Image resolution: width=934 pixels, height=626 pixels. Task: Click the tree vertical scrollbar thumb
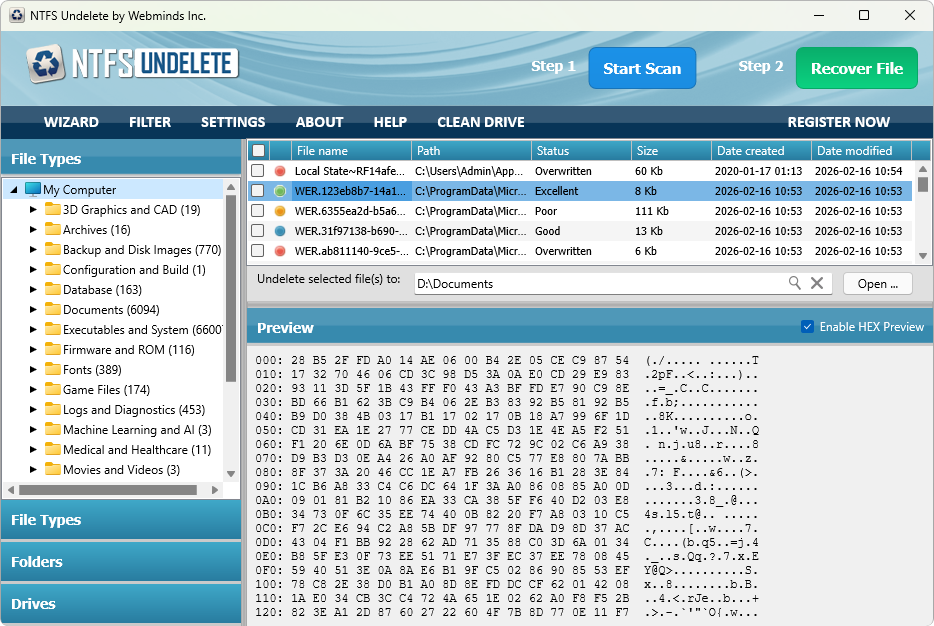coord(231,288)
